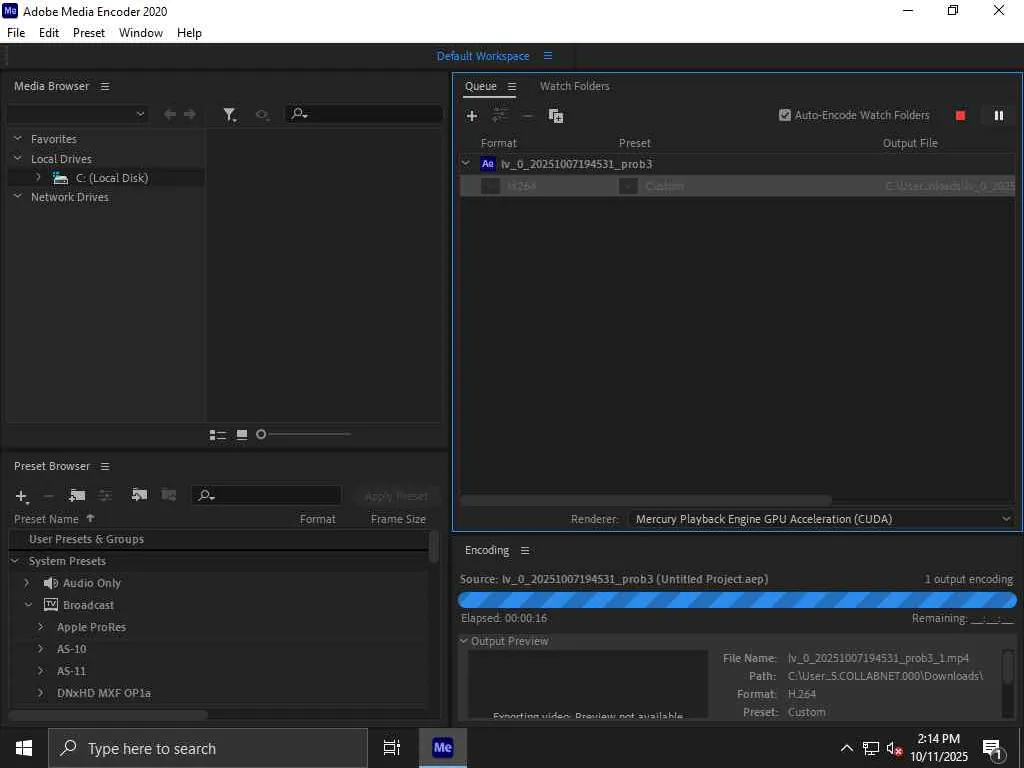Screen dimensions: 1024x768
Task: Expand DNxHD MXF OP1a presets
Action: point(40,693)
